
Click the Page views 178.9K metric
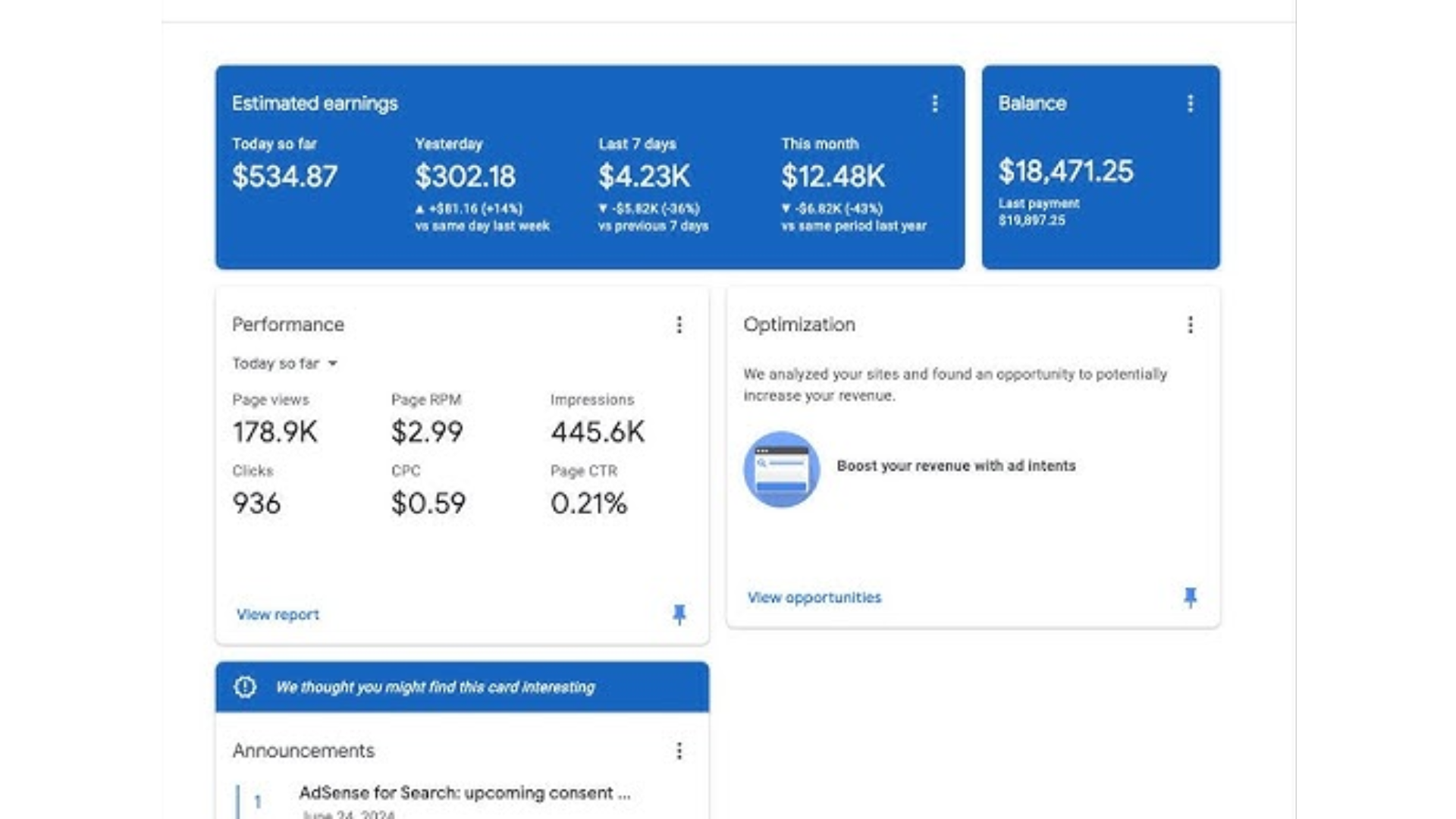[x=275, y=432]
